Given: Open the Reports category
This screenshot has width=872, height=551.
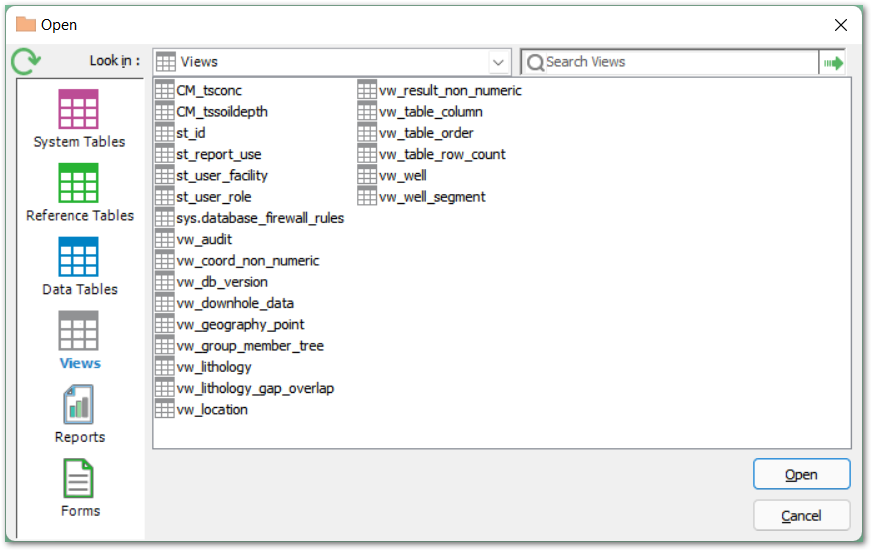Looking at the screenshot, I should 79,414.
